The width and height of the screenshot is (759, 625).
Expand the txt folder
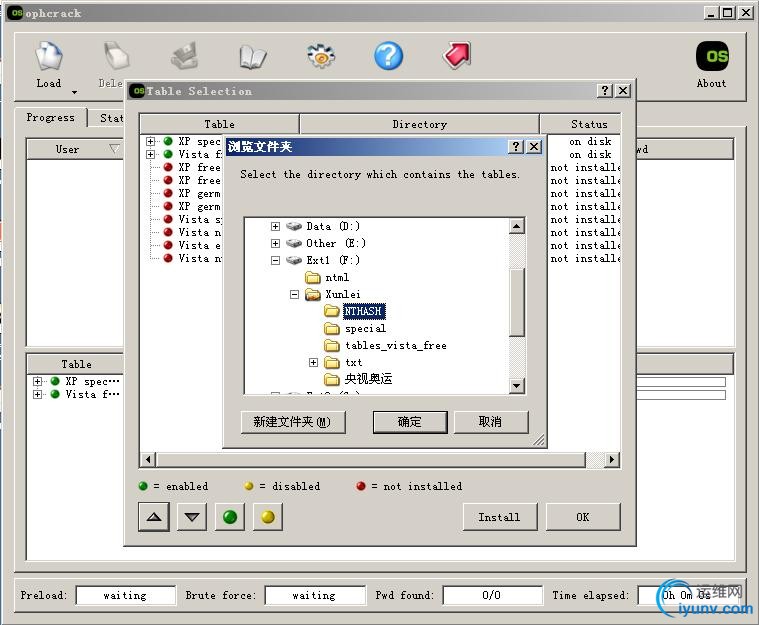coord(313,362)
